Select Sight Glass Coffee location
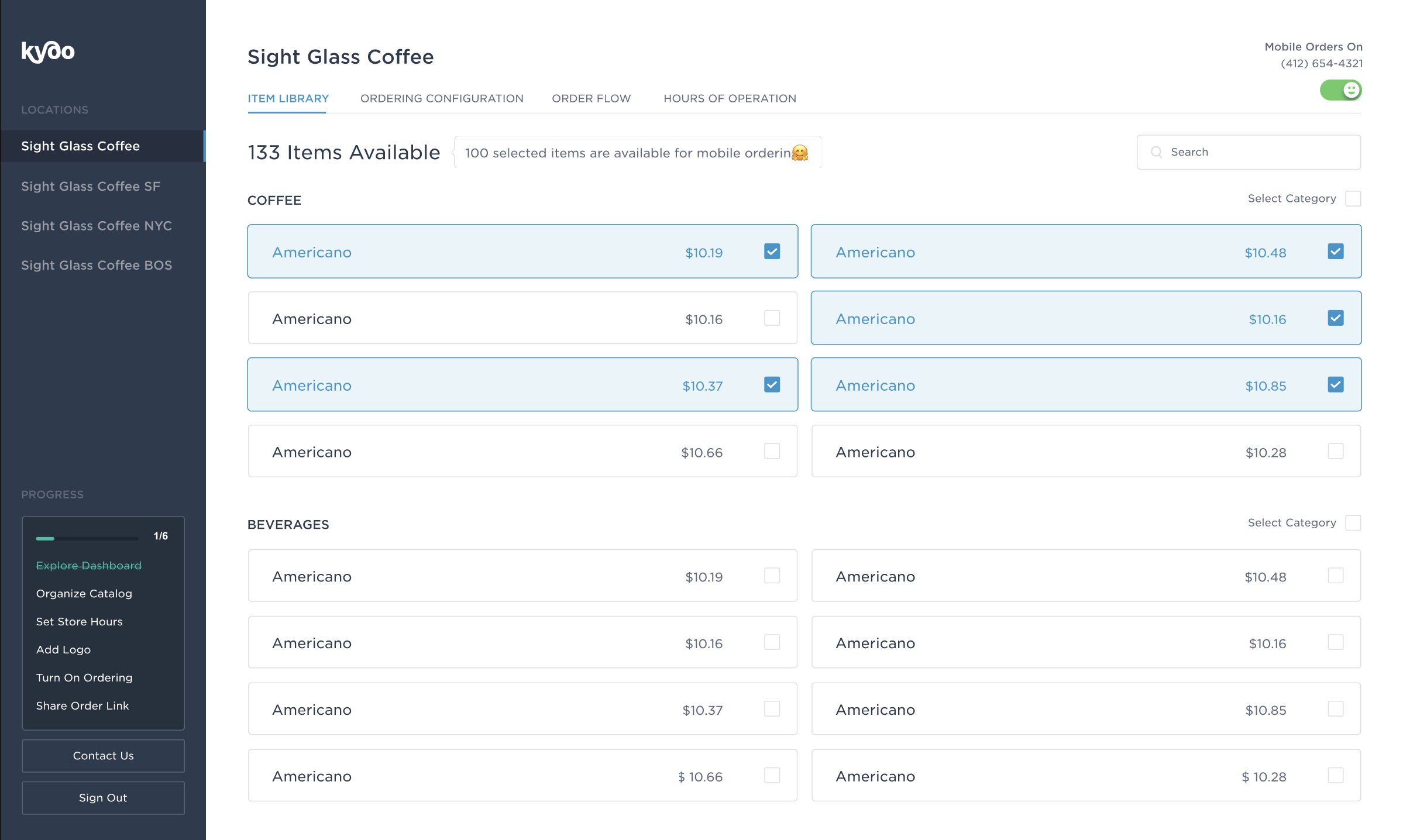The height and width of the screenshot is (840, 1403). click(102, 146)
